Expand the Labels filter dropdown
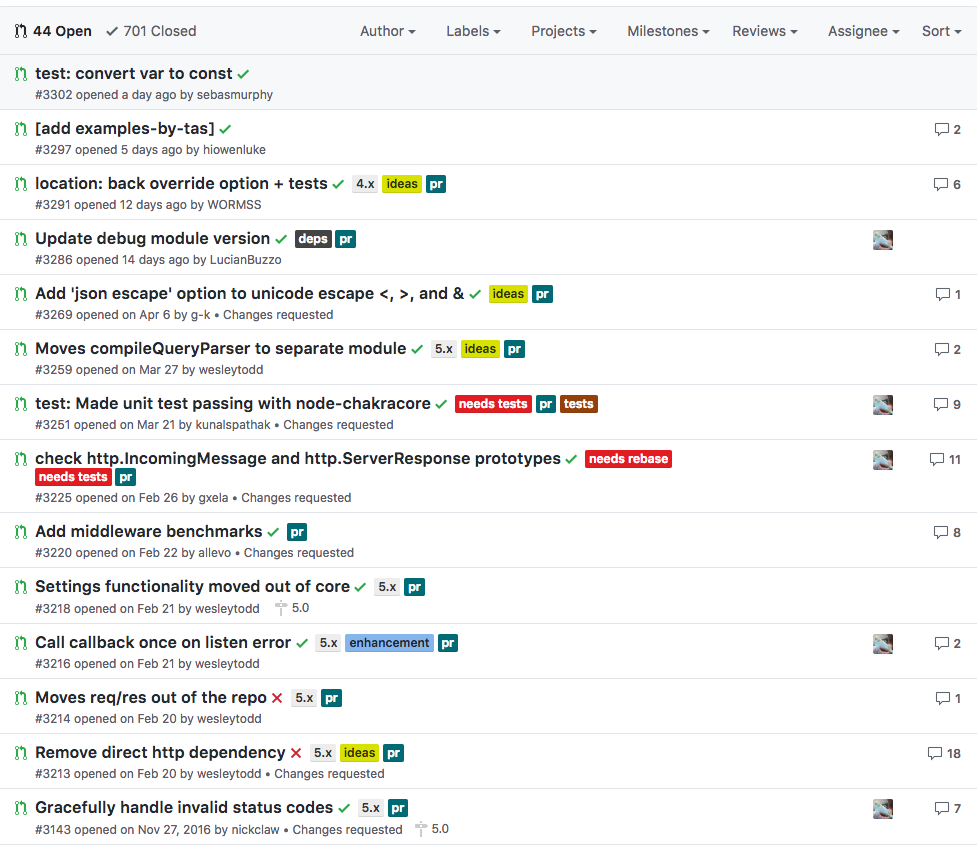Image resolution: width=977 pixels, height=849 pixels. click(473, 31)
